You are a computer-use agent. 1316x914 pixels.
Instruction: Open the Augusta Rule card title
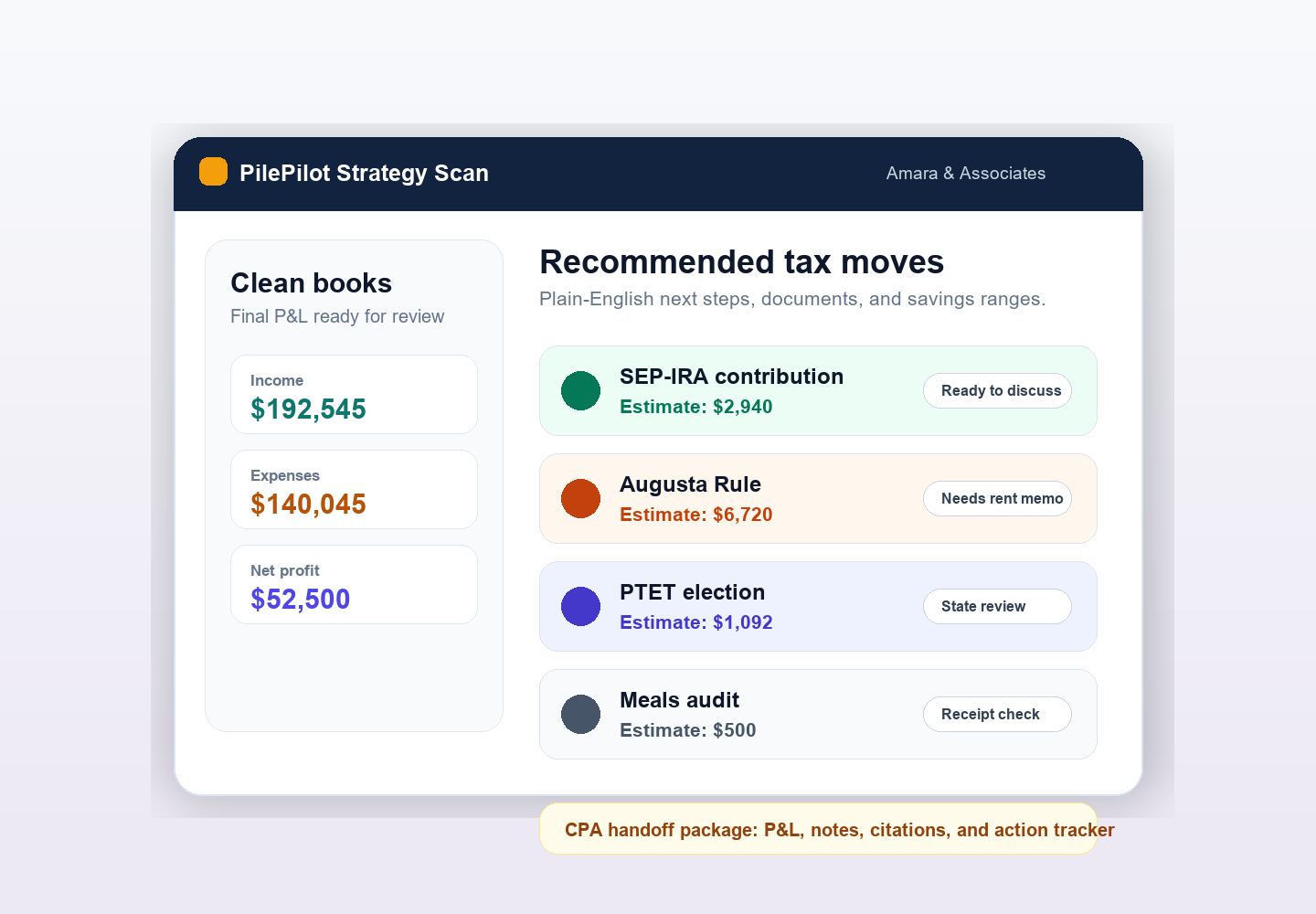[x=690, y=484]
